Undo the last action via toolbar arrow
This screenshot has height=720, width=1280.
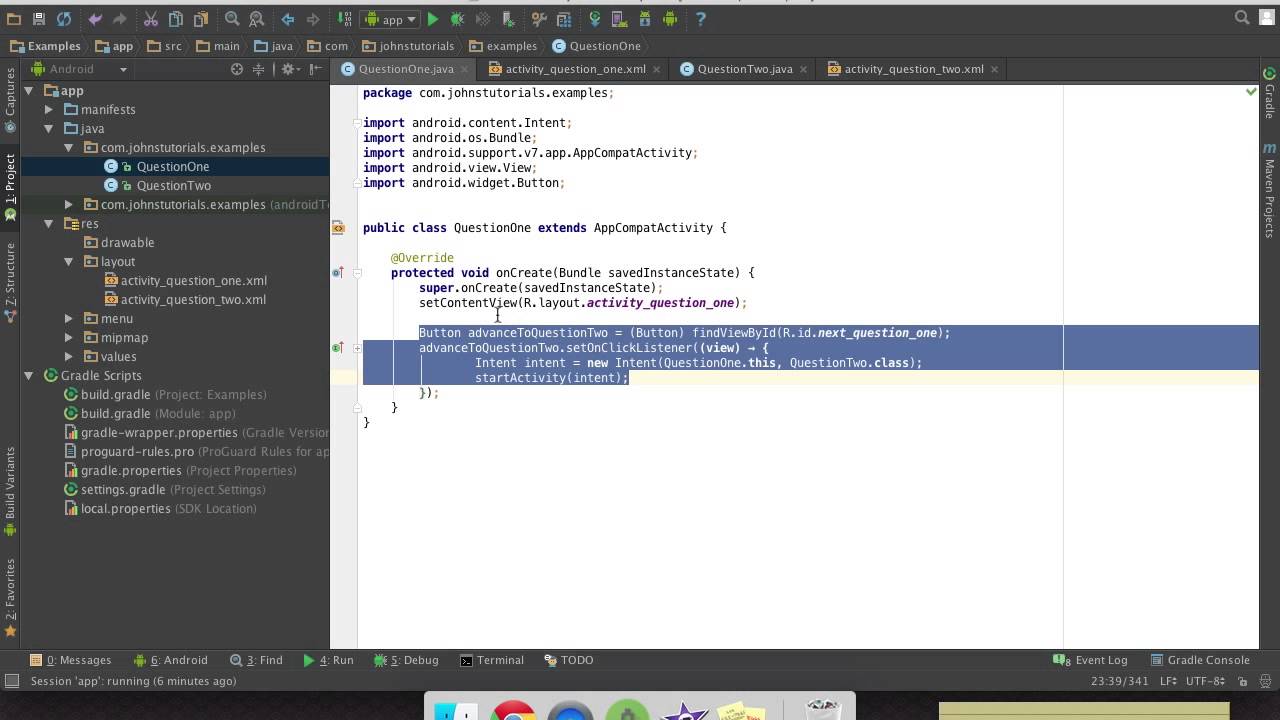pyautogui.click(x=95, y=19)
